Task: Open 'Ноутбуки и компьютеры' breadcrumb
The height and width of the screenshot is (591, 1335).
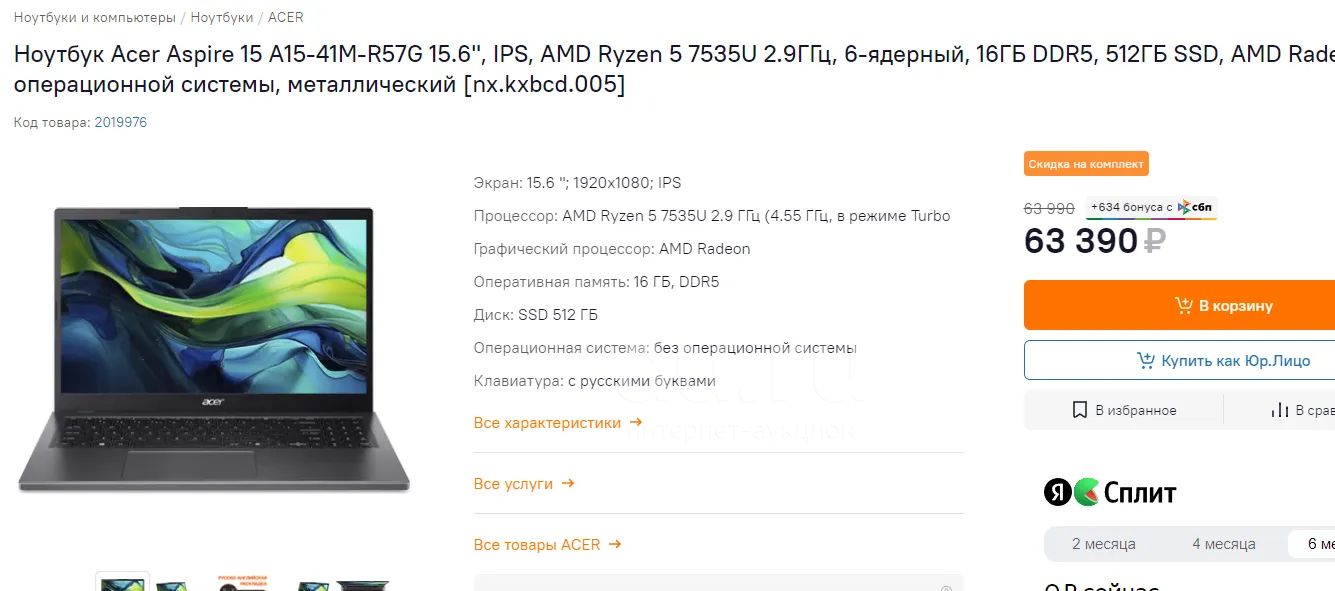Action: click(94, 17)
